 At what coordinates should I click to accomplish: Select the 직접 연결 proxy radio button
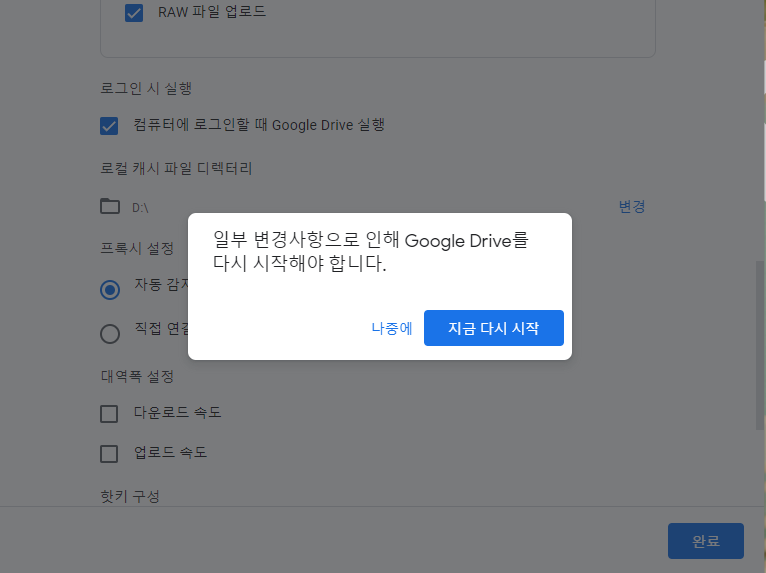click(110, 334)
